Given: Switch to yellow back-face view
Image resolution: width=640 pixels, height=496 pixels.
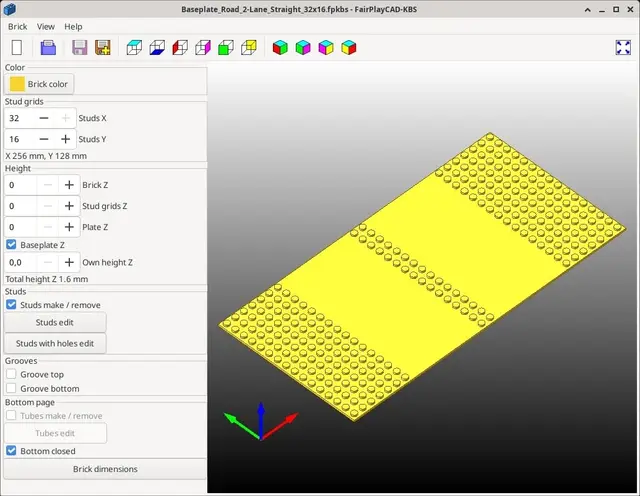Looking at the screenshot, I should coord(249,47).
